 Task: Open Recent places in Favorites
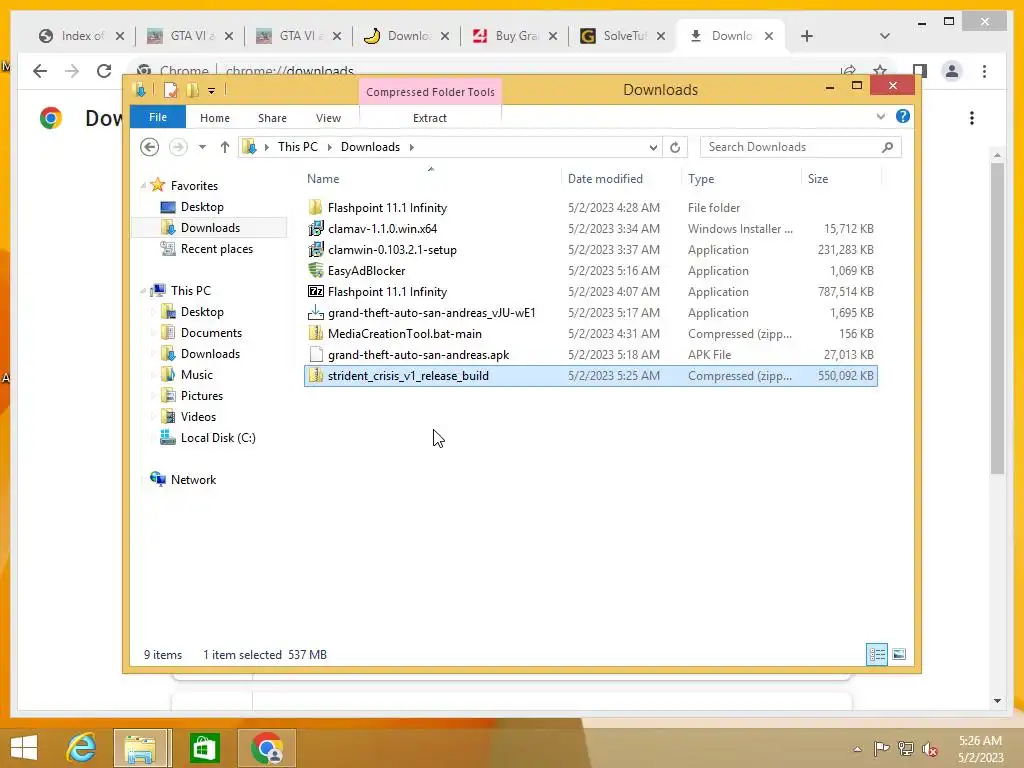tap(216, 249)
